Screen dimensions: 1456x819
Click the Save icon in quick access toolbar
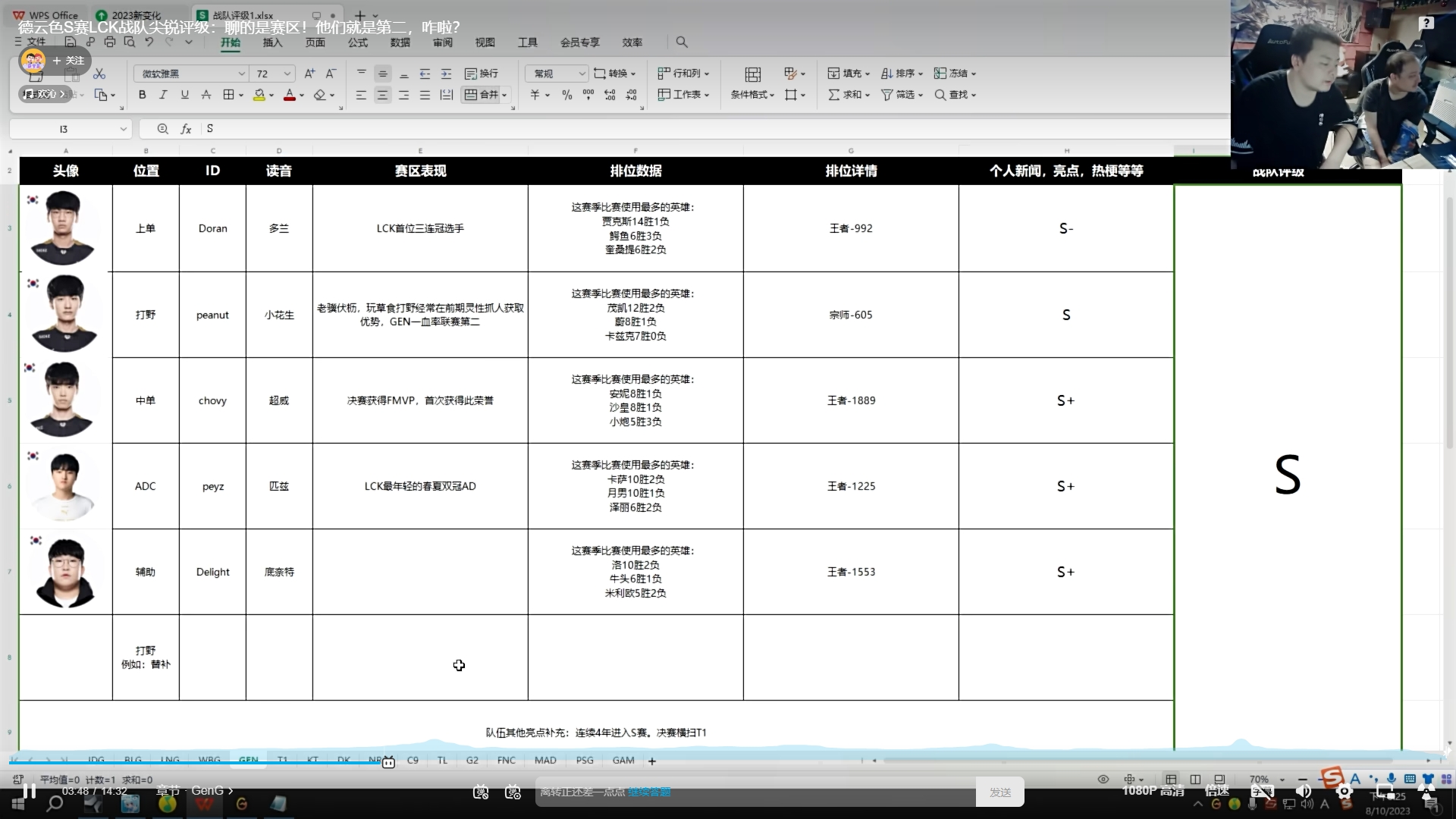(x=71, y=42)
